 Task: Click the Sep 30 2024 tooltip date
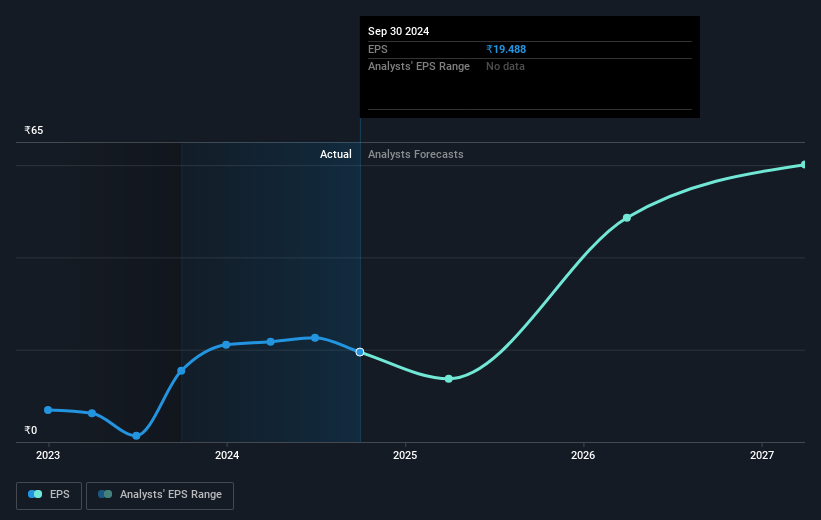(398, 31)
